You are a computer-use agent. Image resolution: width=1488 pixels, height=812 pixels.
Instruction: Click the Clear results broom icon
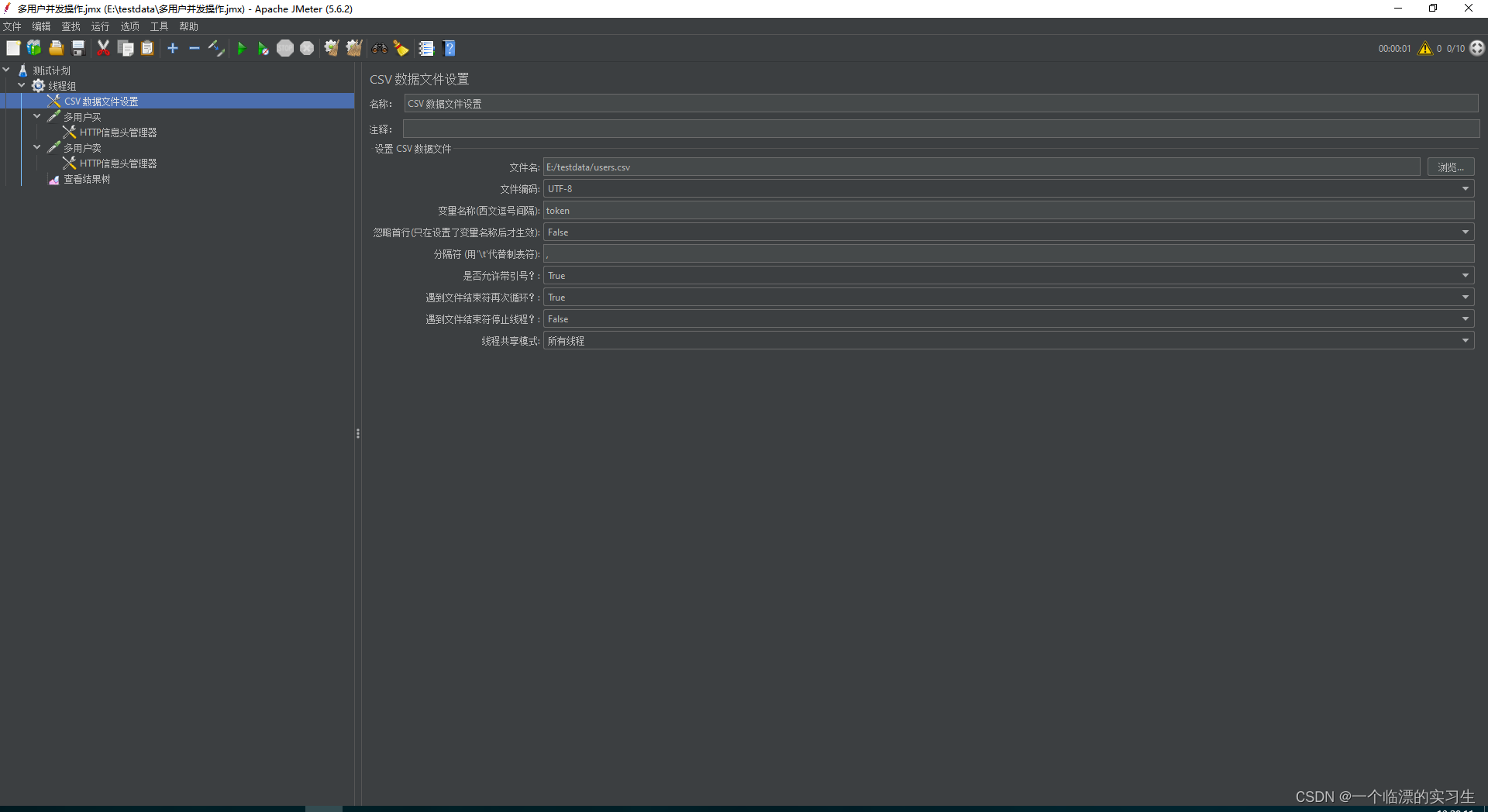(332, 48)
